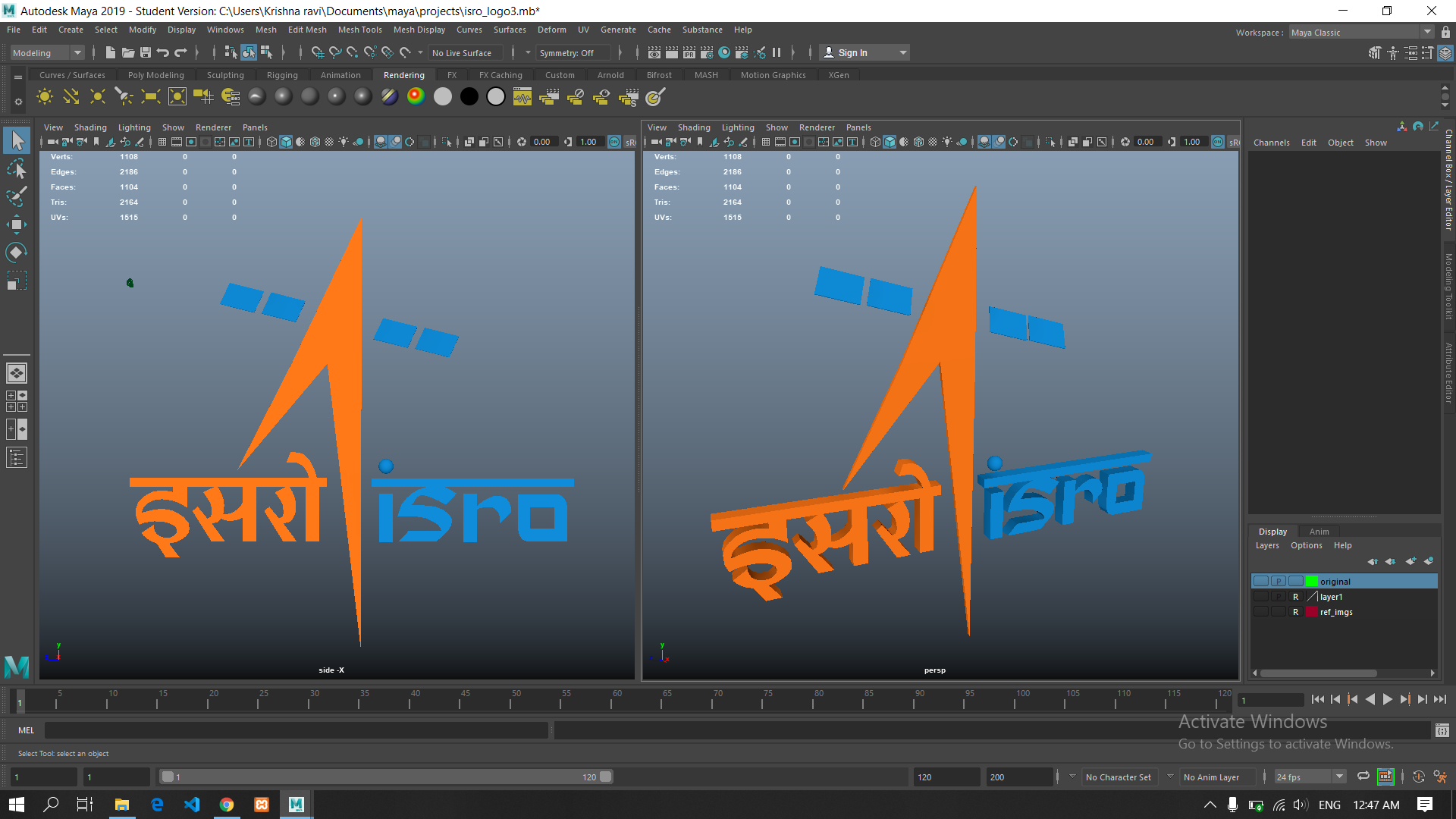Open the shelf tabs menu button

click(18, 76)
